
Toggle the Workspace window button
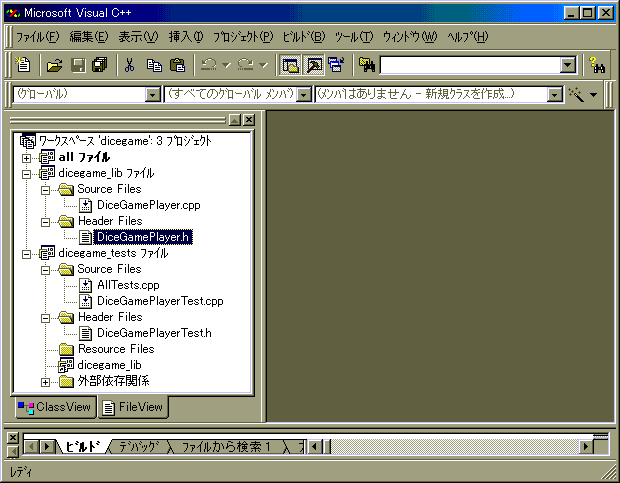290,65
